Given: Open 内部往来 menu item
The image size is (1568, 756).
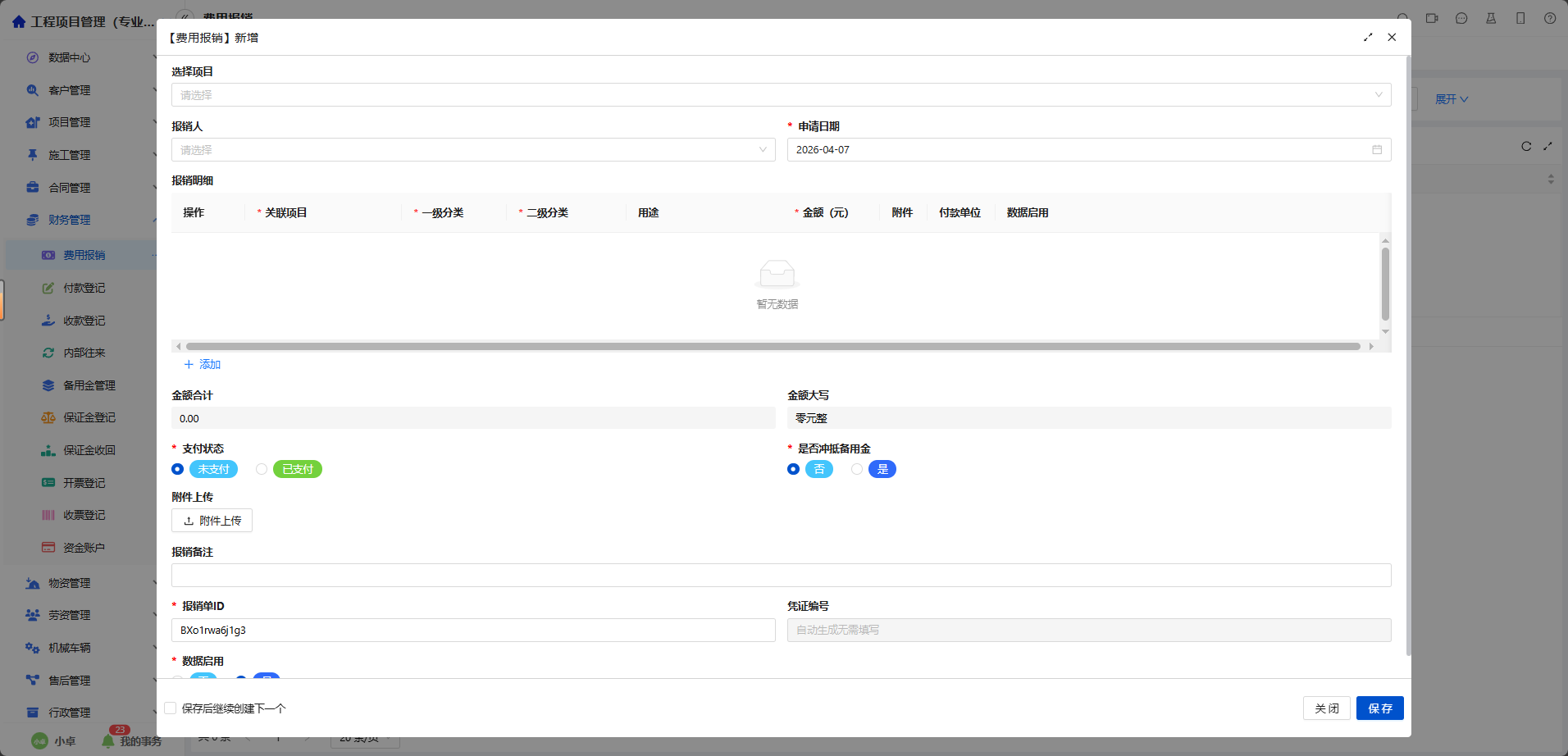Looking at the screenshot, I should [x=84, y=353].
